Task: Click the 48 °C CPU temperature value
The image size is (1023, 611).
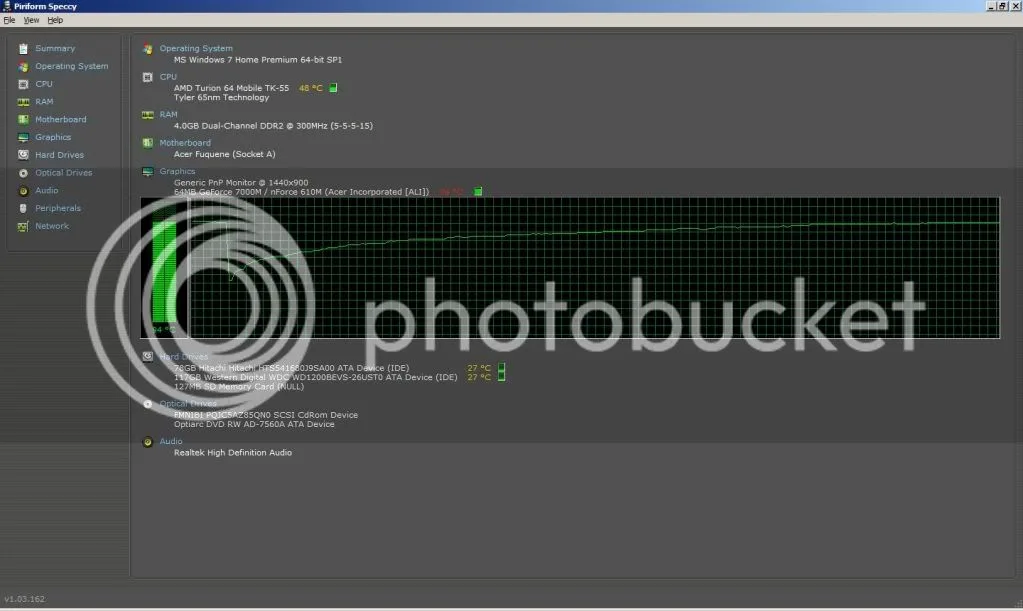Action: click(311, 88)
